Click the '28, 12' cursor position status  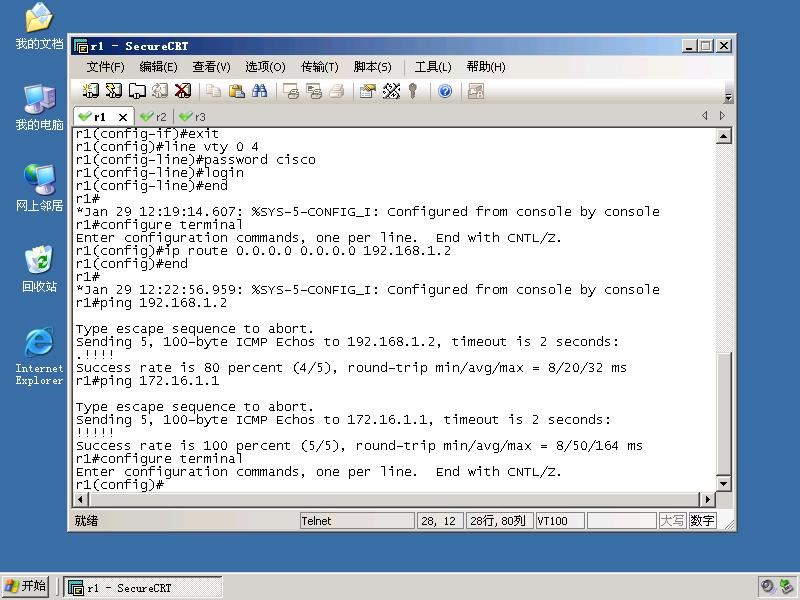(x=440, y=521)
